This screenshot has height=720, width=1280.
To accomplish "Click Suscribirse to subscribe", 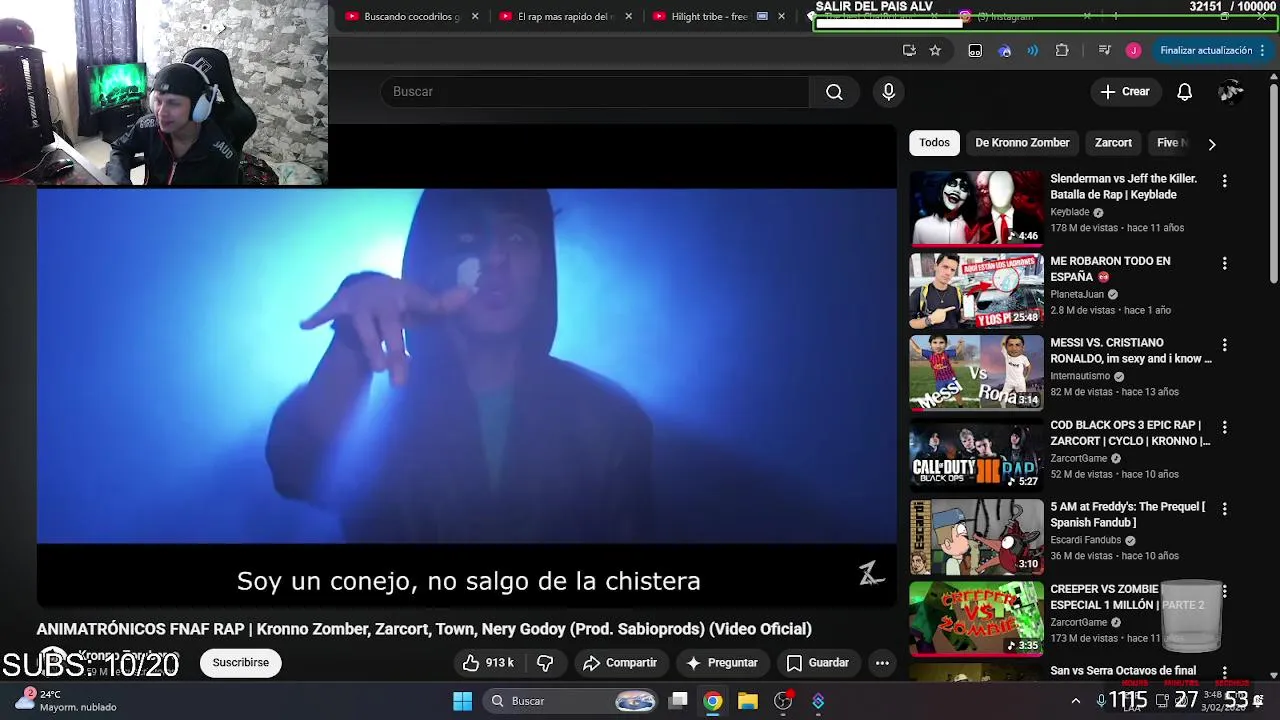I will point(240,663).
